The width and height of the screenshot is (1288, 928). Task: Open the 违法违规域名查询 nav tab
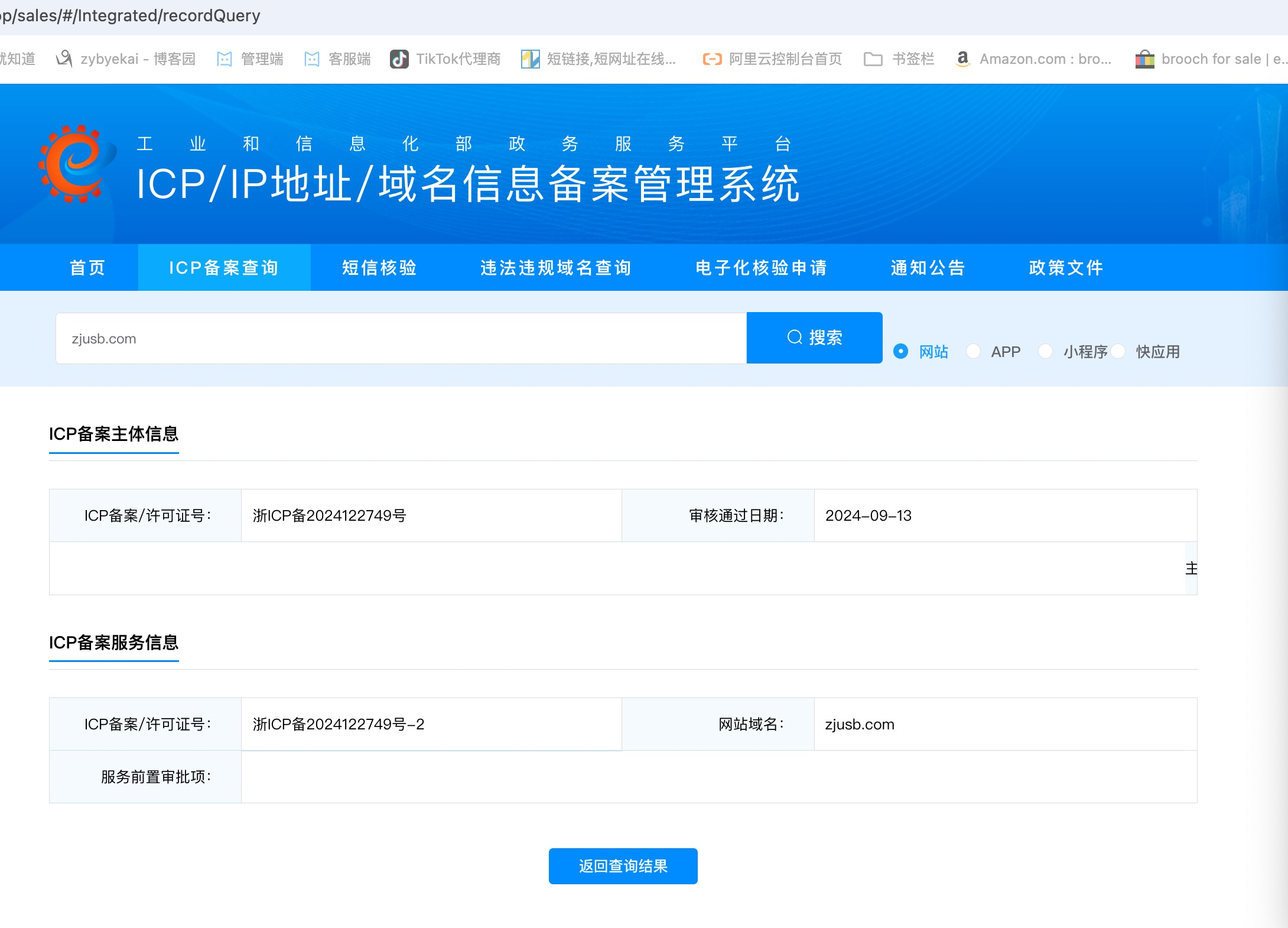tap(555, 268)
